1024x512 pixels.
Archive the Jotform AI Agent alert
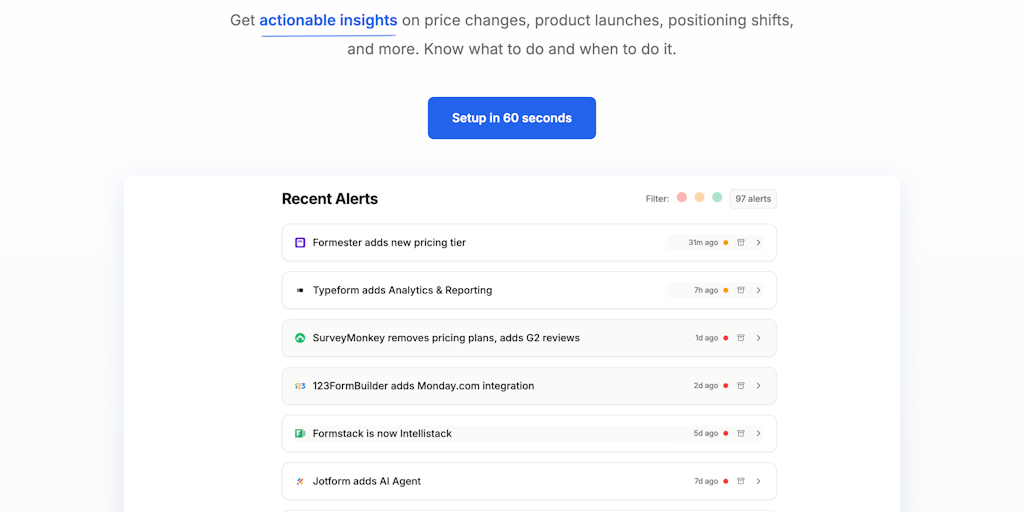[741, 481]
